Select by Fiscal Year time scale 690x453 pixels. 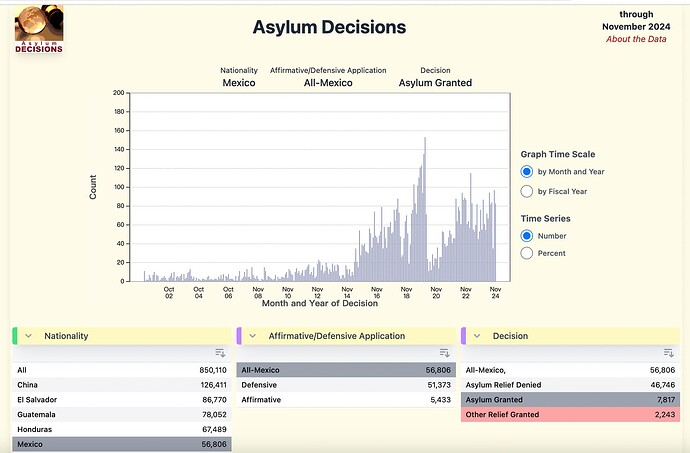pyautogui.click(x=526, y=191)
